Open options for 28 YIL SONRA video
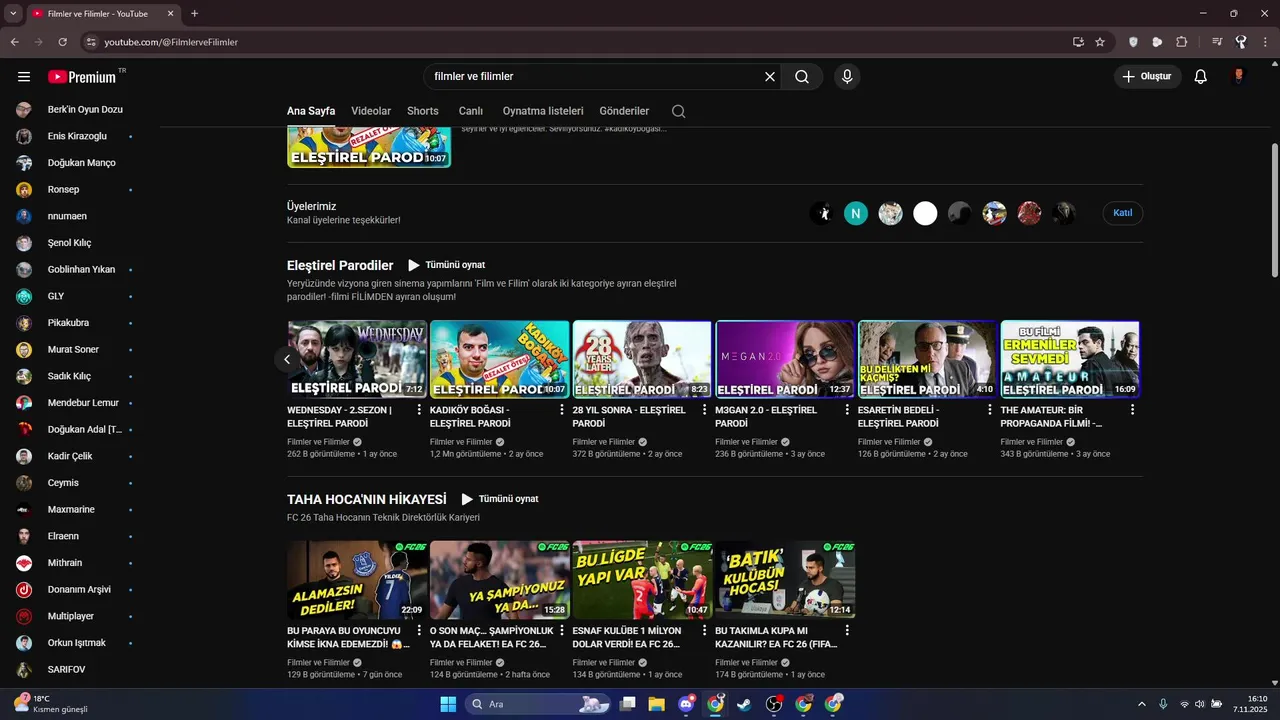This screenshot has width=1280, height=720. (x=704, y=410)
